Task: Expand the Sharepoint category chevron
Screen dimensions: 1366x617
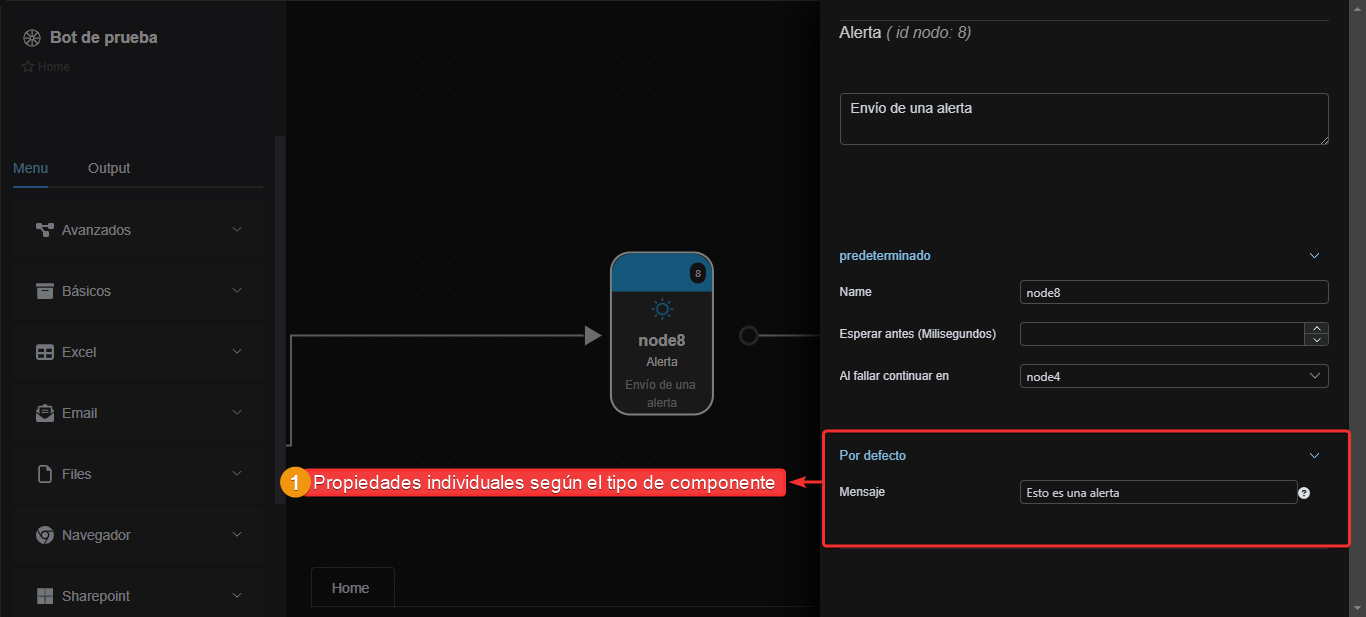Action: (237, 595)
